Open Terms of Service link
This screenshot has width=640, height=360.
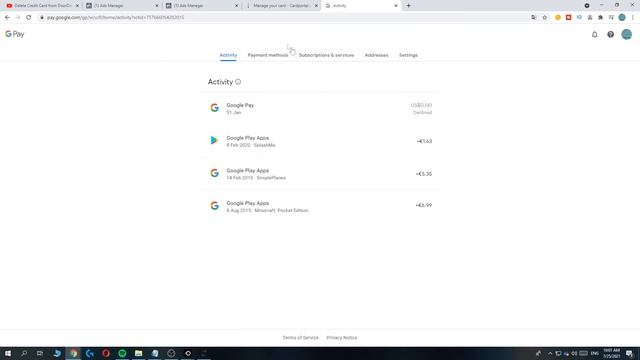tap(300, 338)
